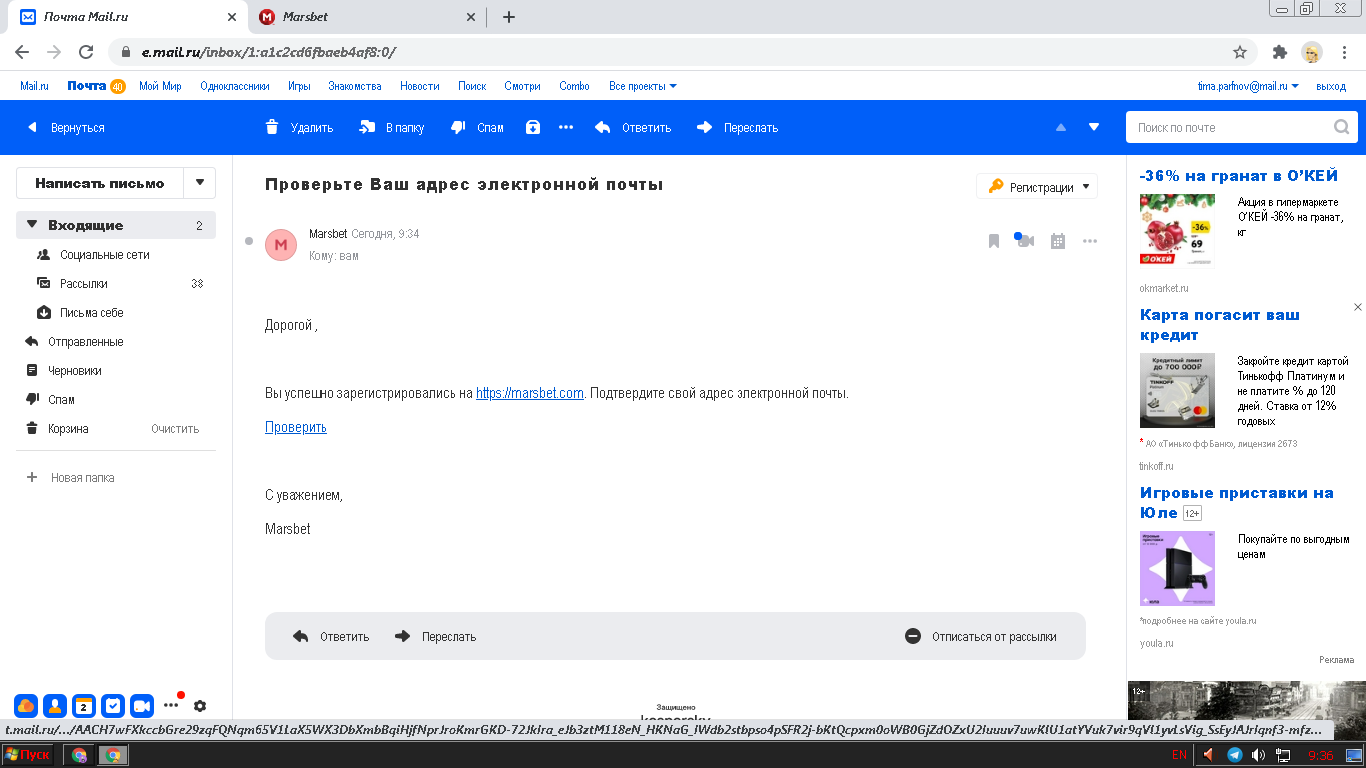This screenshot has height=768, width=1366.
Task: Open the video calls icon in sidebar bottom
Action: (142, 705)
